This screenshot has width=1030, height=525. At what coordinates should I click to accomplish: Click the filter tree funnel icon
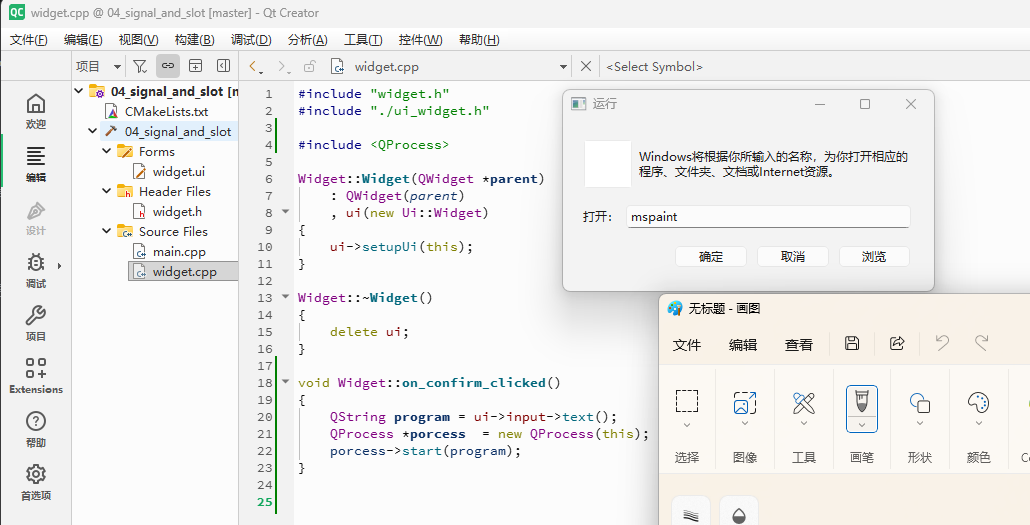point(140,66)
